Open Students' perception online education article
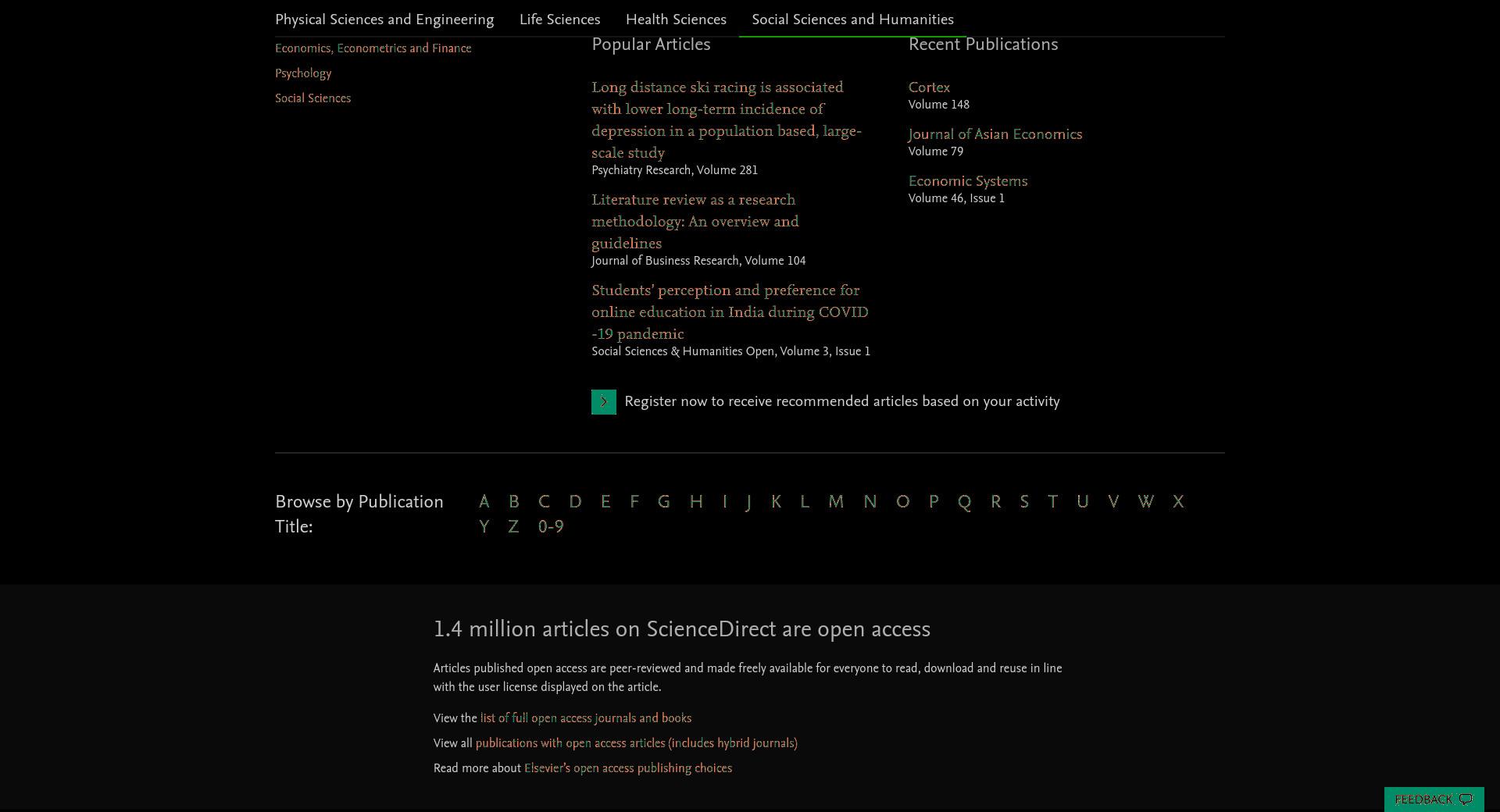Screen dimensions: 1500x812 click(730, 312)
